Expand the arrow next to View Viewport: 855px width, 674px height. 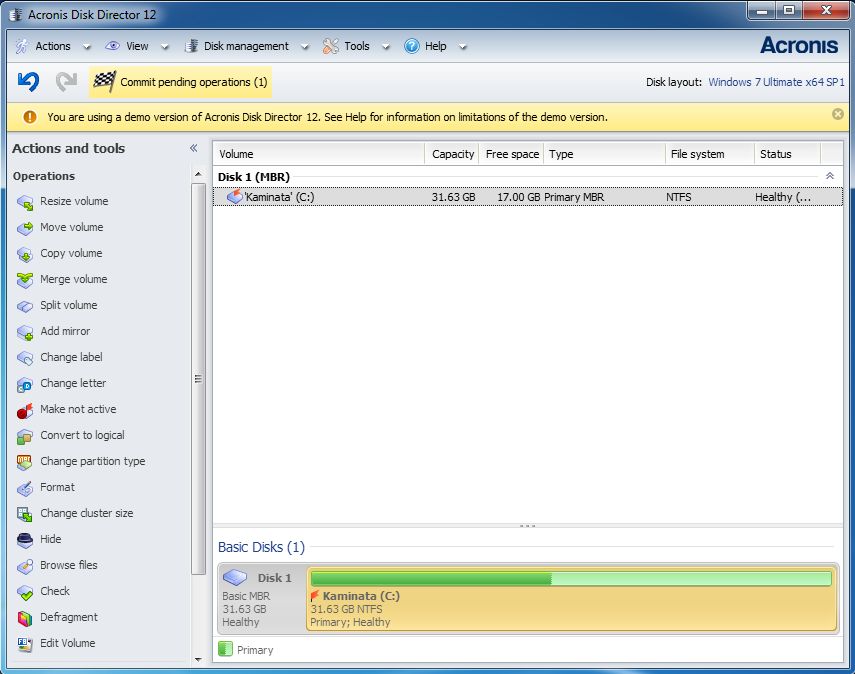pyautogui.click(x=165, y=47)
